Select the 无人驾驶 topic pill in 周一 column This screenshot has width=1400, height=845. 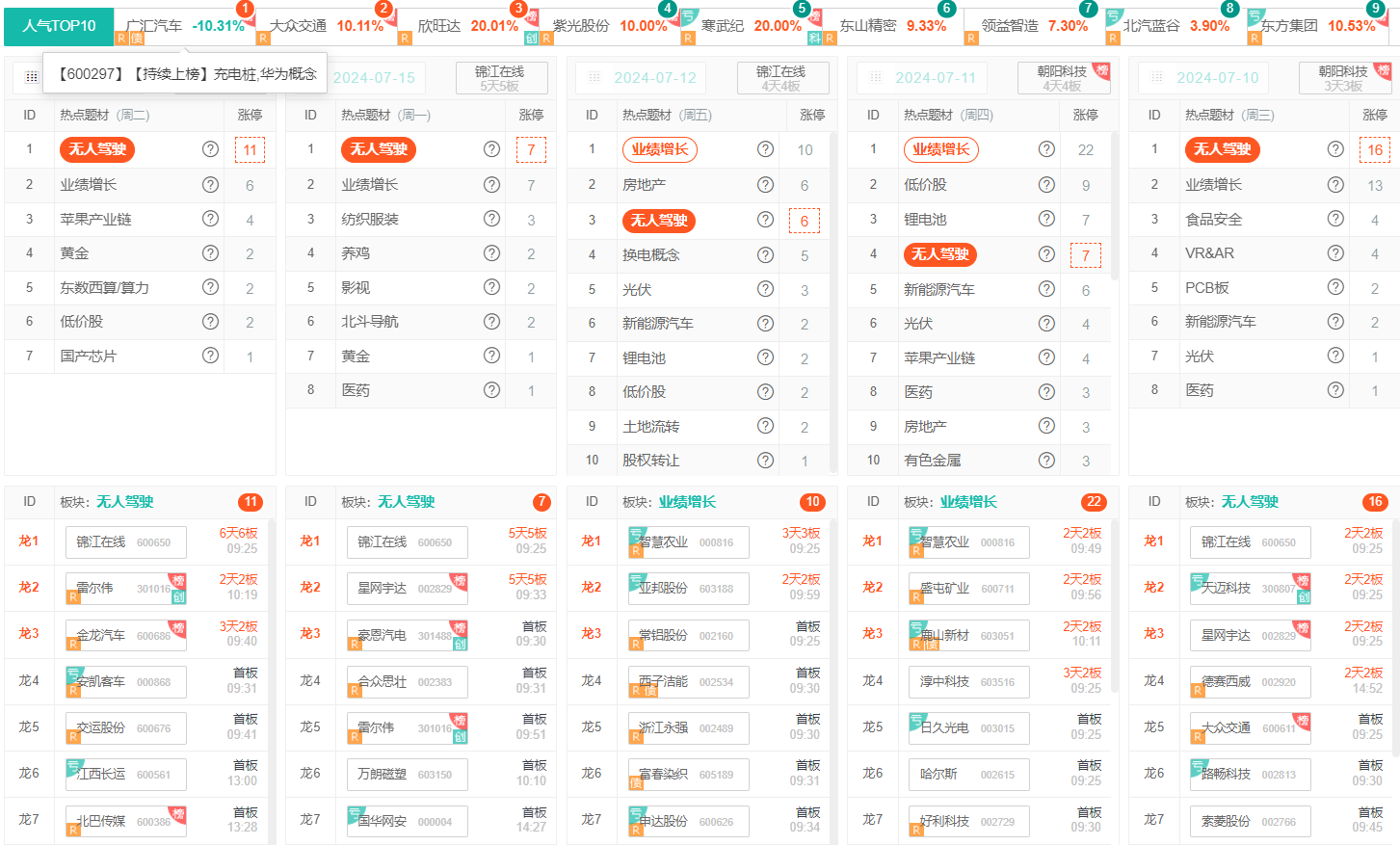pos(379,149)
